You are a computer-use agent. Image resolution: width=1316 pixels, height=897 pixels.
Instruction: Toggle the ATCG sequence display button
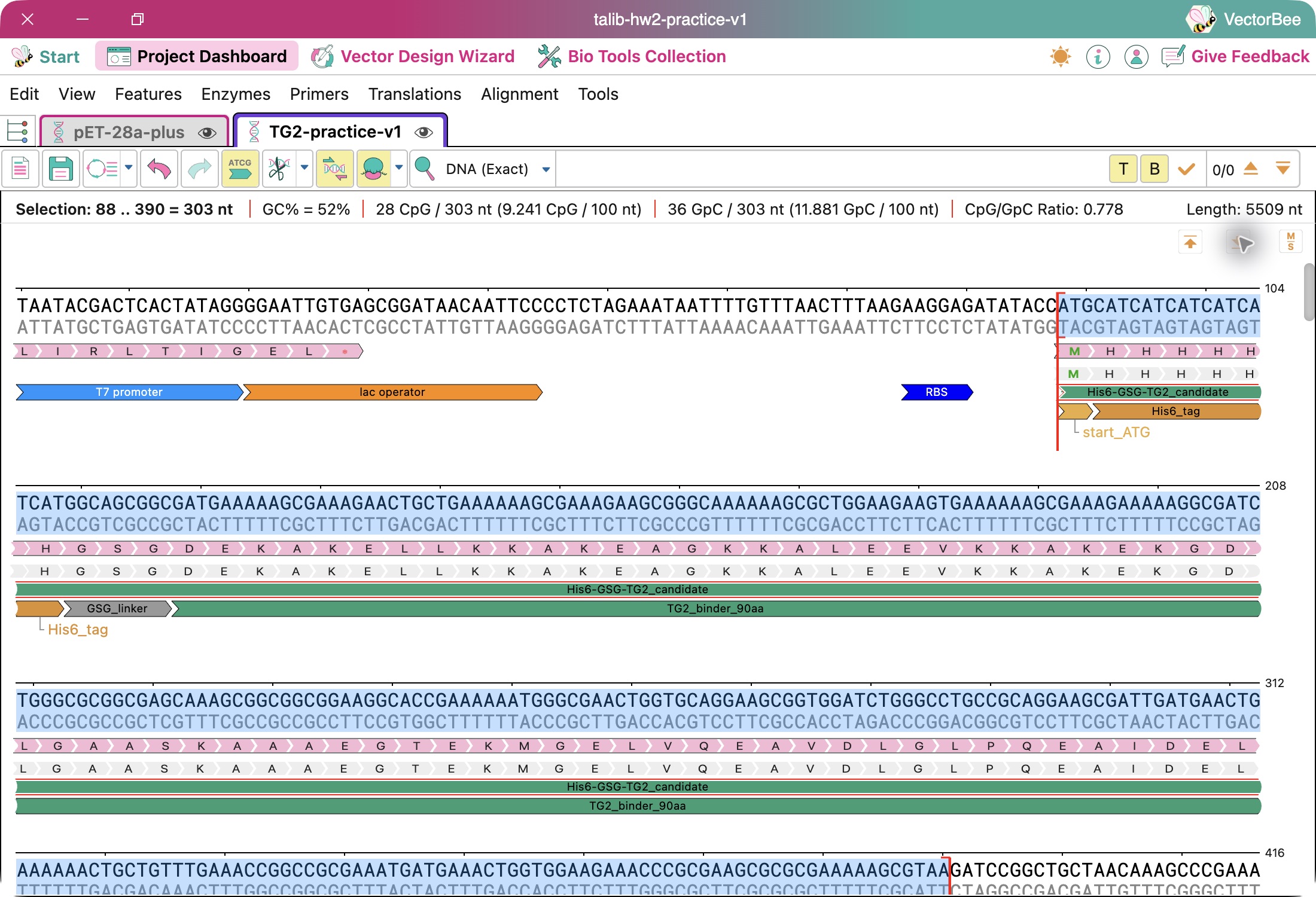pos(240,169)
